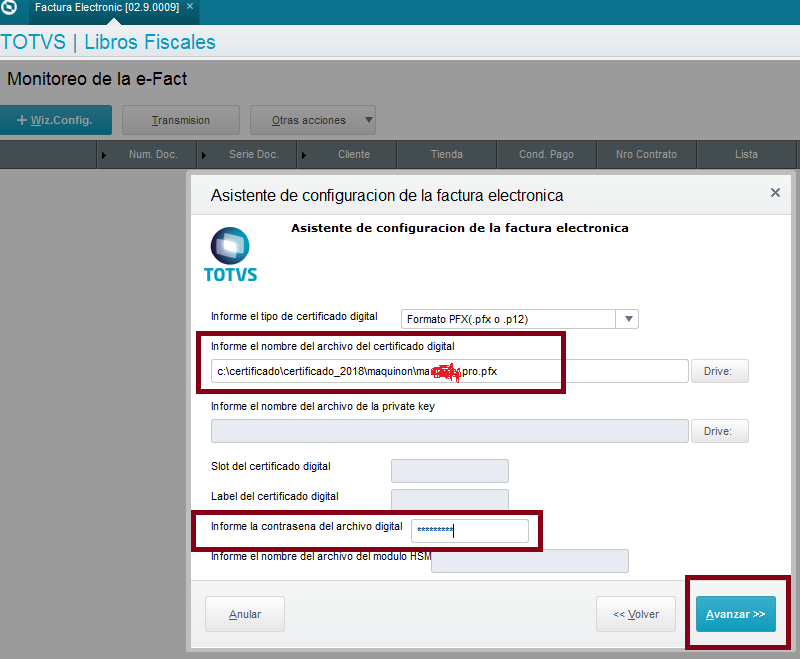
Task: Click the Slot del certificado digital field
Action: tap(449, 470)
